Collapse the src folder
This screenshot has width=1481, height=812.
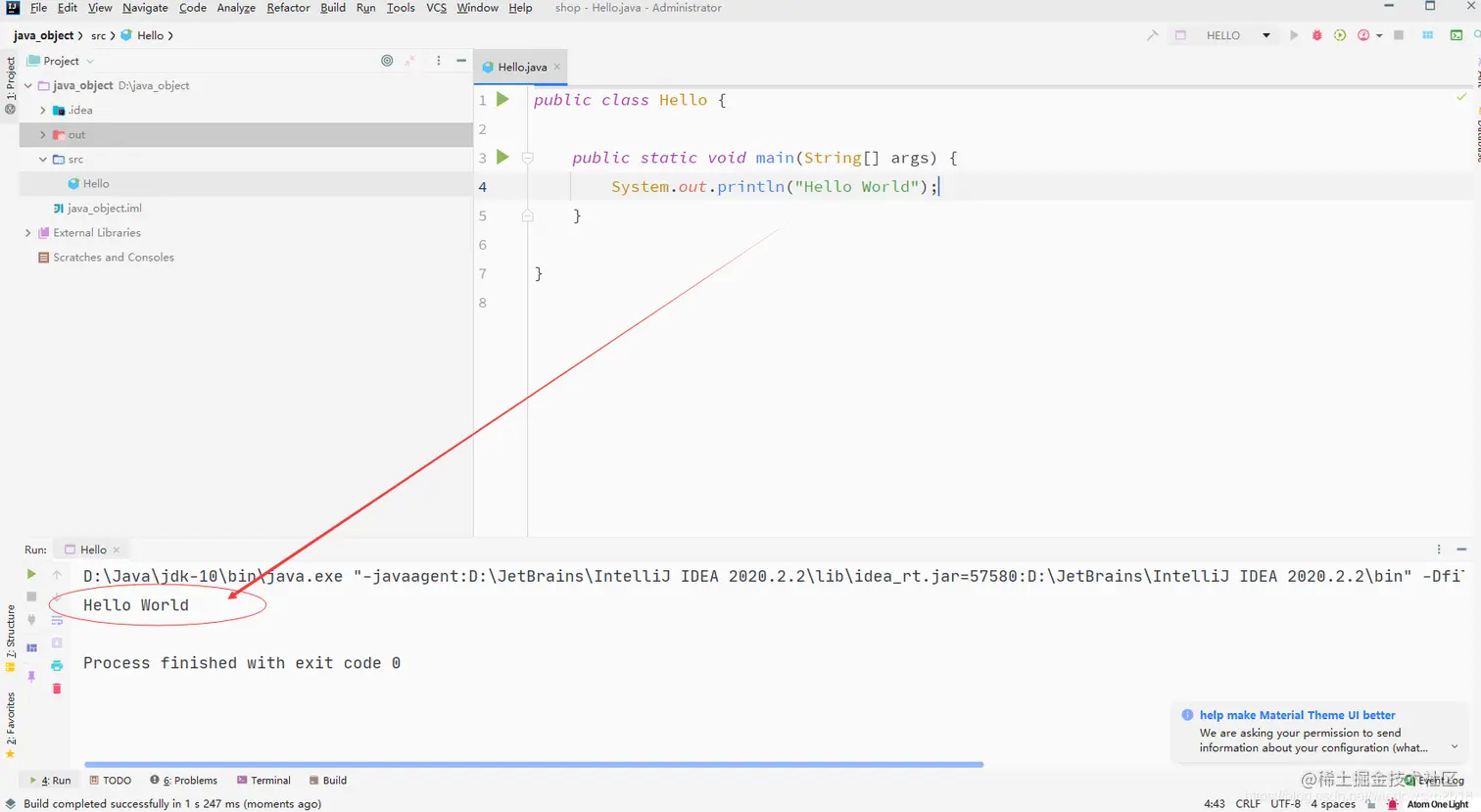pos(42,159)
